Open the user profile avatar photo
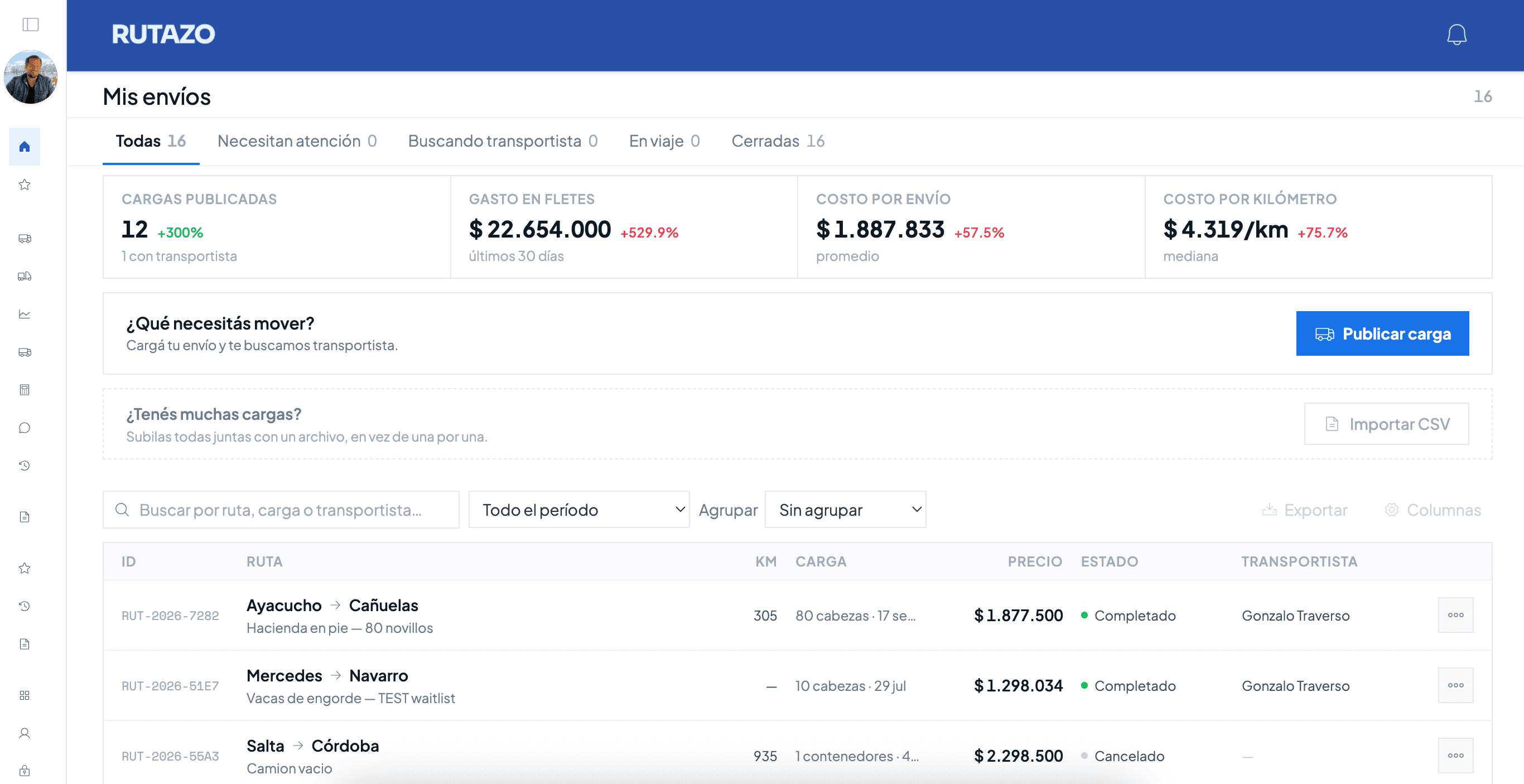Viewport: 1524px width, 784px height. pos(31,78)
